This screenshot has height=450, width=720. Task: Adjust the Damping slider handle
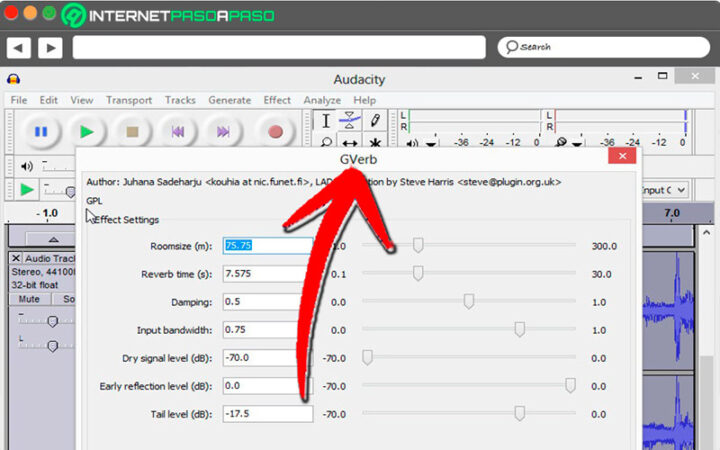click(x=469, y=301)
